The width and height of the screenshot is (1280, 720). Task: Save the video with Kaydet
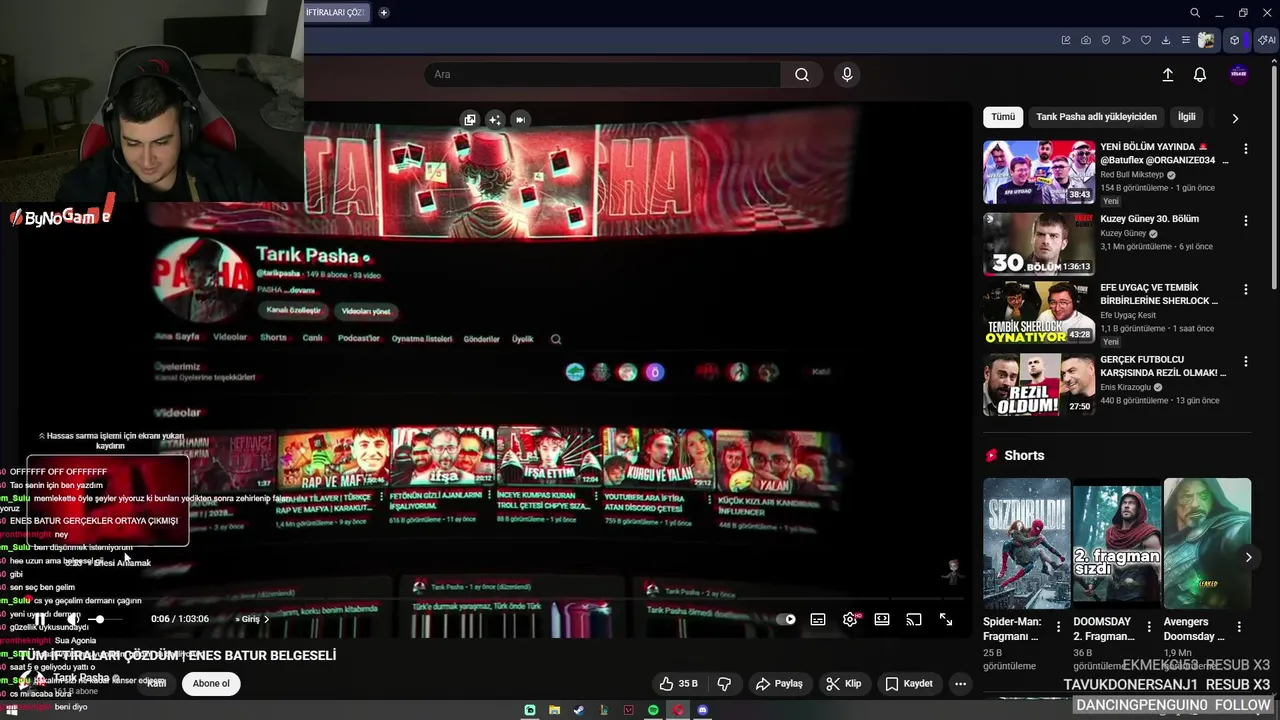[x=909, y=684]
